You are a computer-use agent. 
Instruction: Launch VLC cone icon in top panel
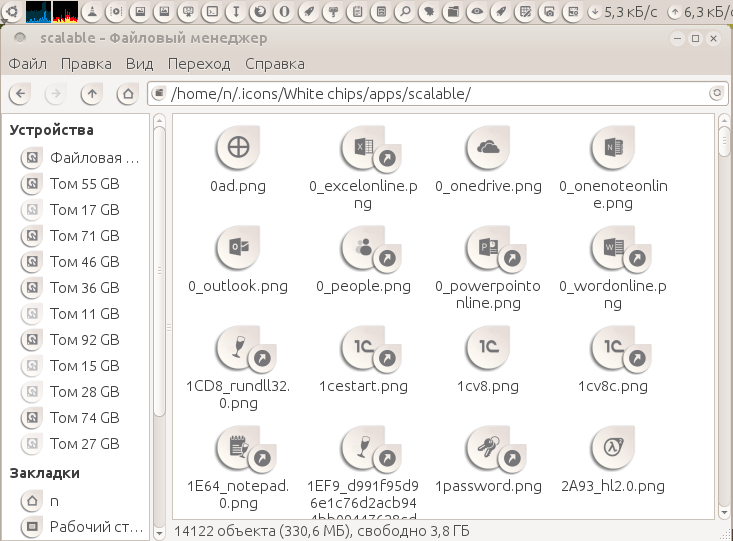pyautogui.click(x=93, y=11)
